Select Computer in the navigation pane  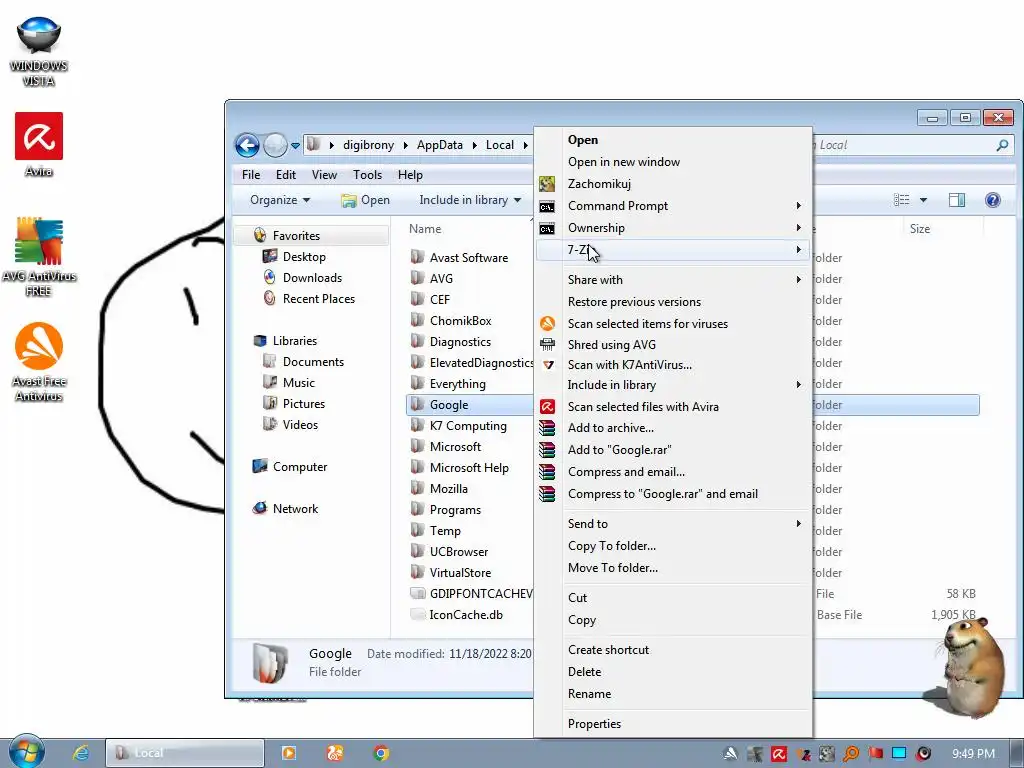tap(290, 467)
